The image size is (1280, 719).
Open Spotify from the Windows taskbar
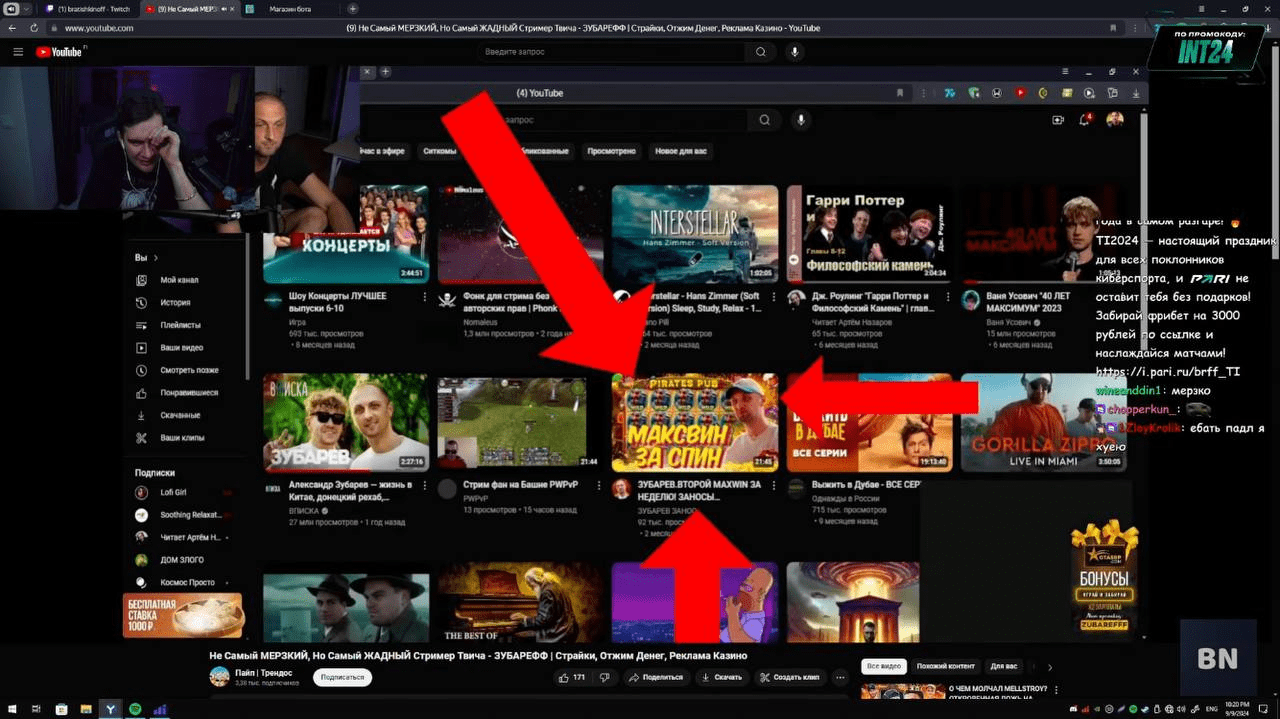click(x=135, y=709)
